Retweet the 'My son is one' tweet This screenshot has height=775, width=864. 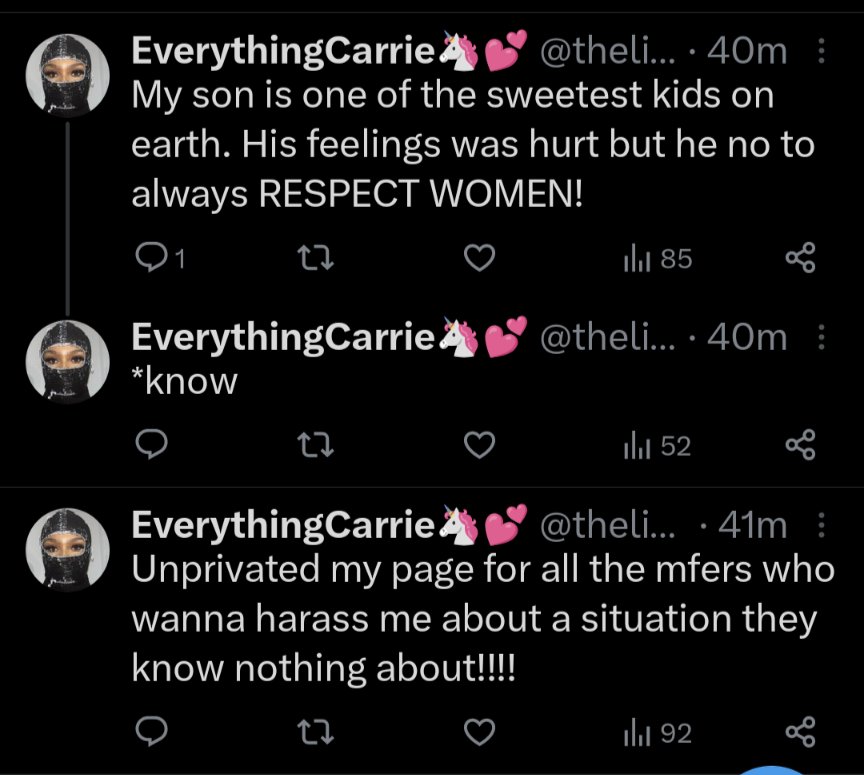tap(317, 260)
